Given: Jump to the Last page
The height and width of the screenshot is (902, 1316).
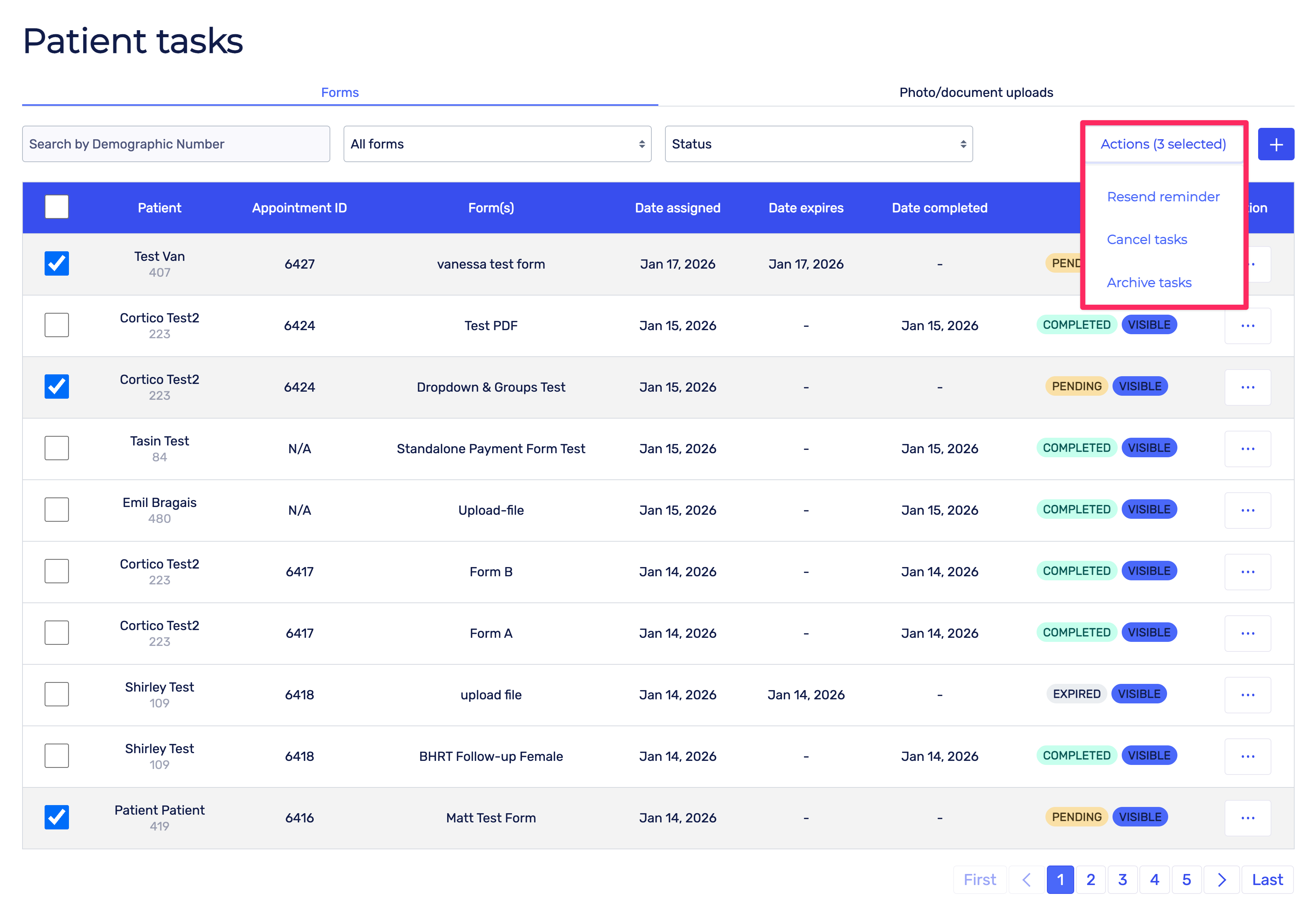Looking at the screenshot, I should point(1267,880).
